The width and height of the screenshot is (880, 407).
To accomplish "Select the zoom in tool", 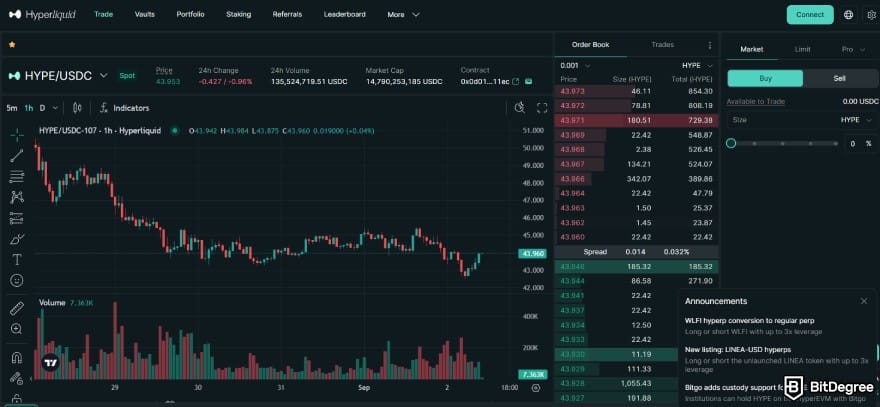I will tap(17, 329).
